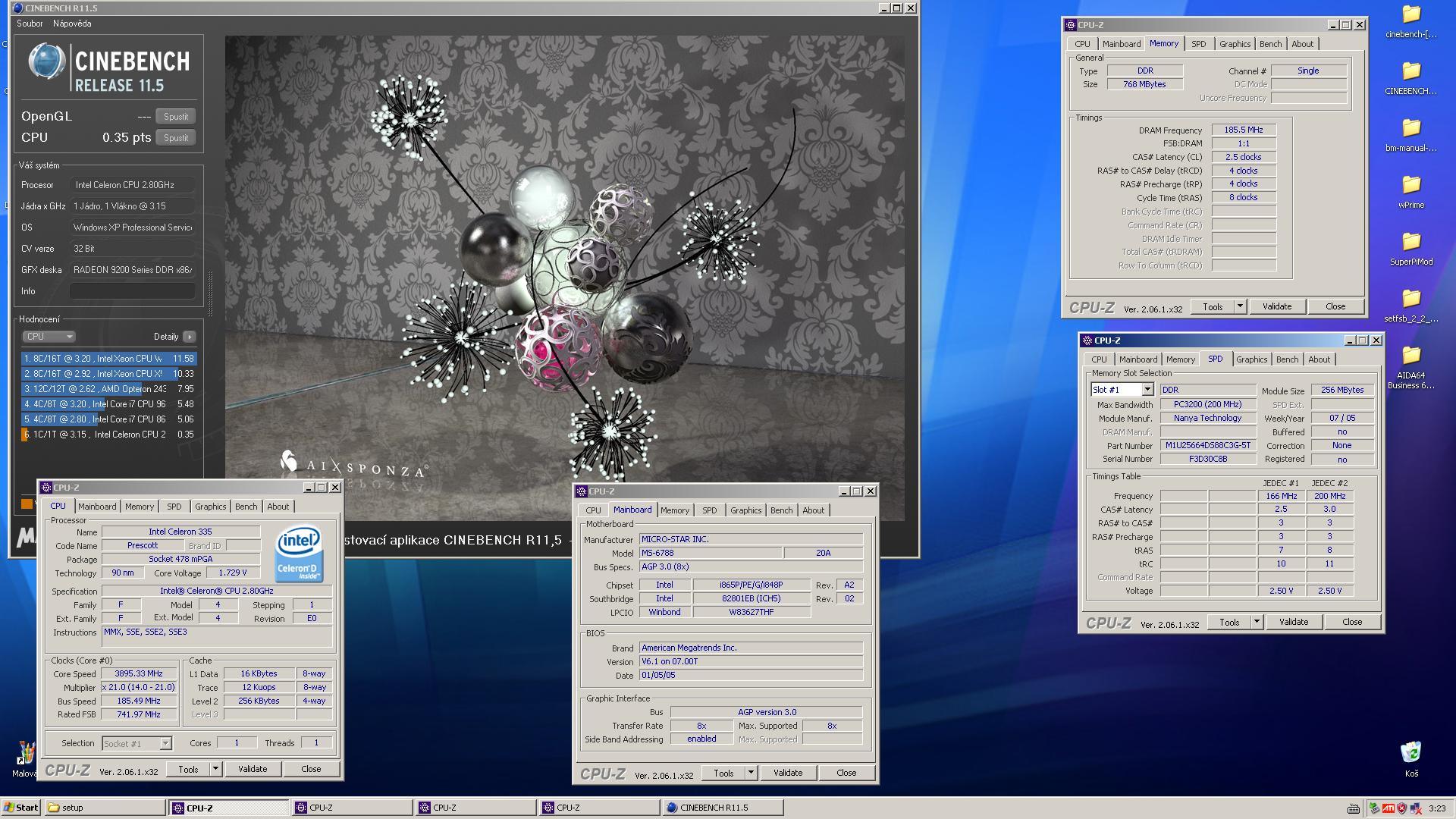Switch to About tab in CPU window
1456x819 pixels.
[278, 507]
